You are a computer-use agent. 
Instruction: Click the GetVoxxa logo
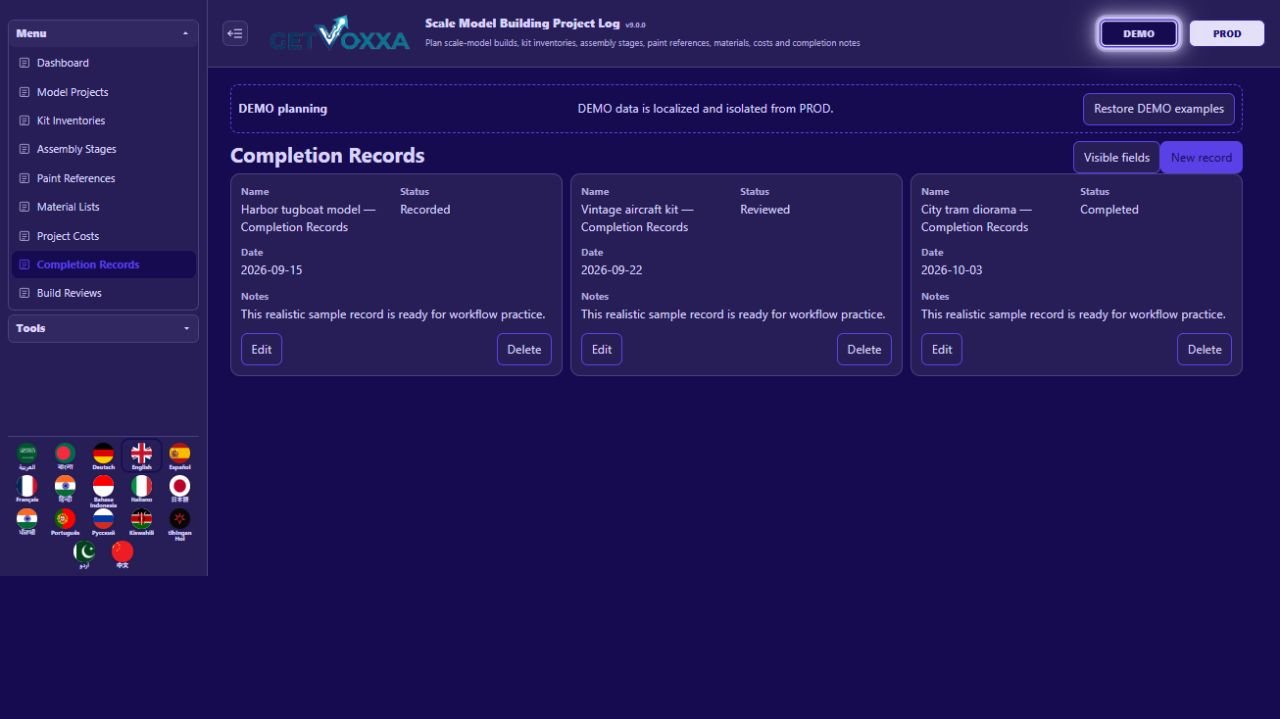pos(339,34)
